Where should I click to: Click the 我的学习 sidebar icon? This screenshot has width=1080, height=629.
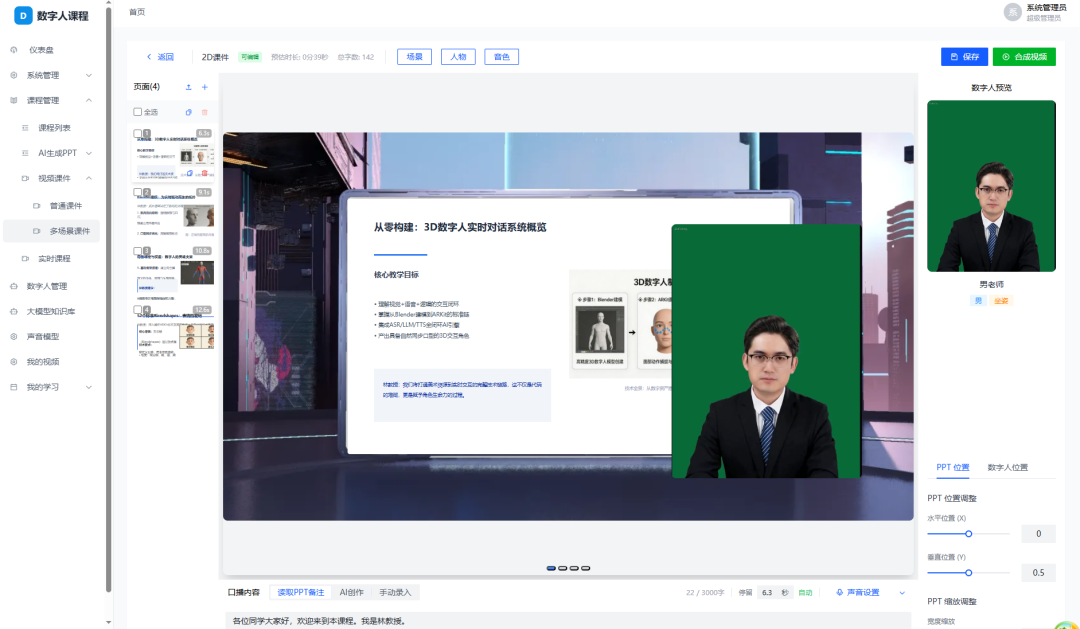coord(14,387)
